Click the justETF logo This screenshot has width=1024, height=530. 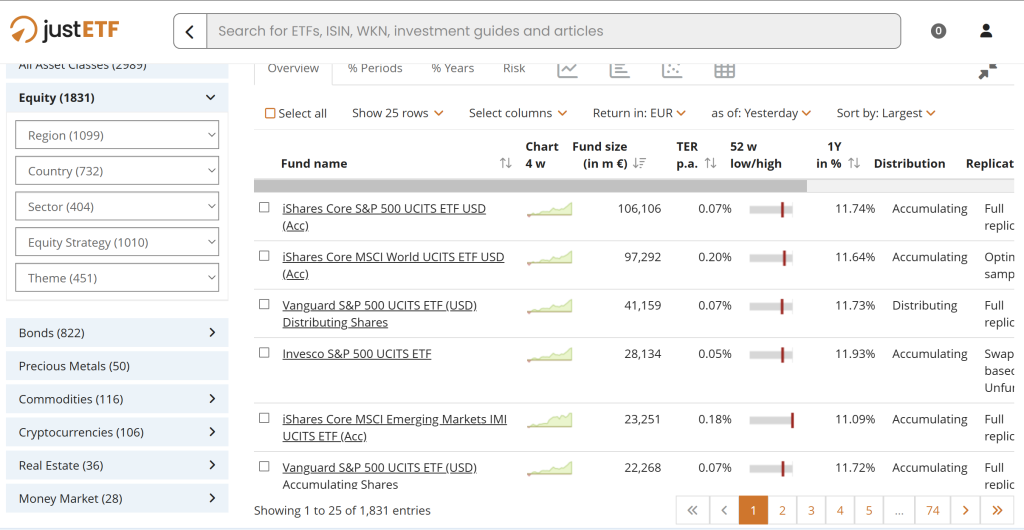65,30
